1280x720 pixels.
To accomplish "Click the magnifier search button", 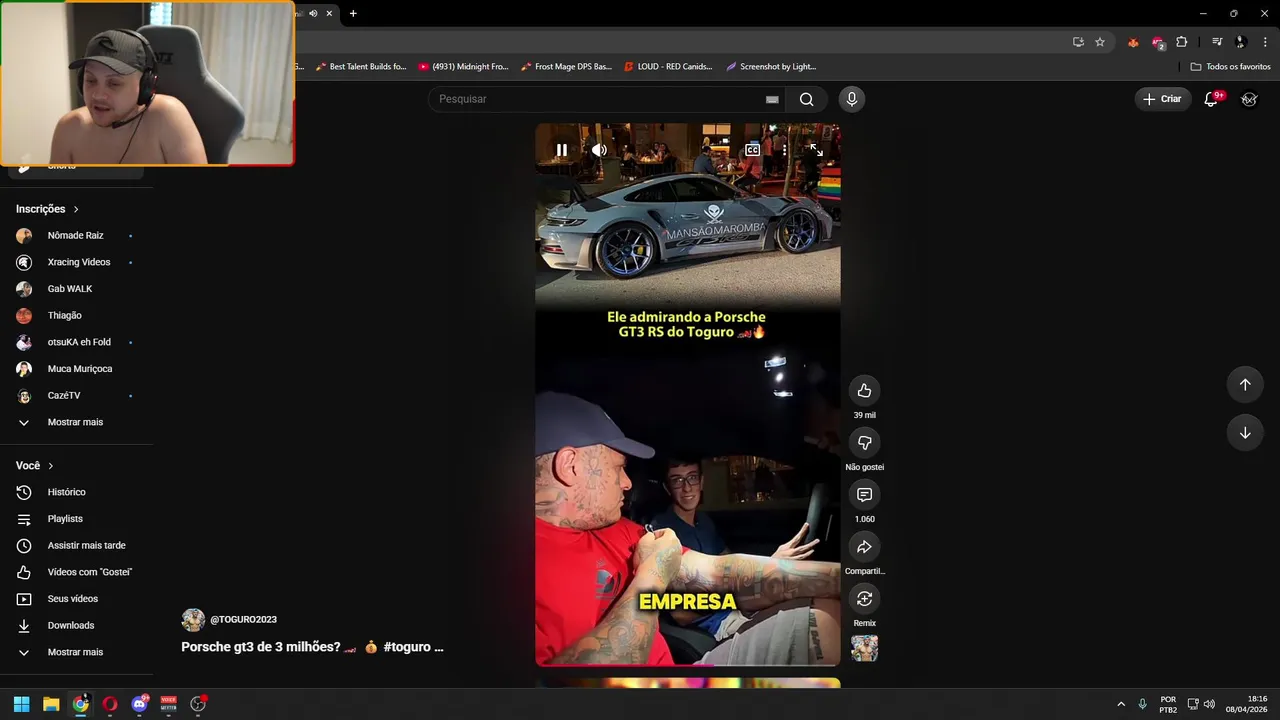I will 806,99.
